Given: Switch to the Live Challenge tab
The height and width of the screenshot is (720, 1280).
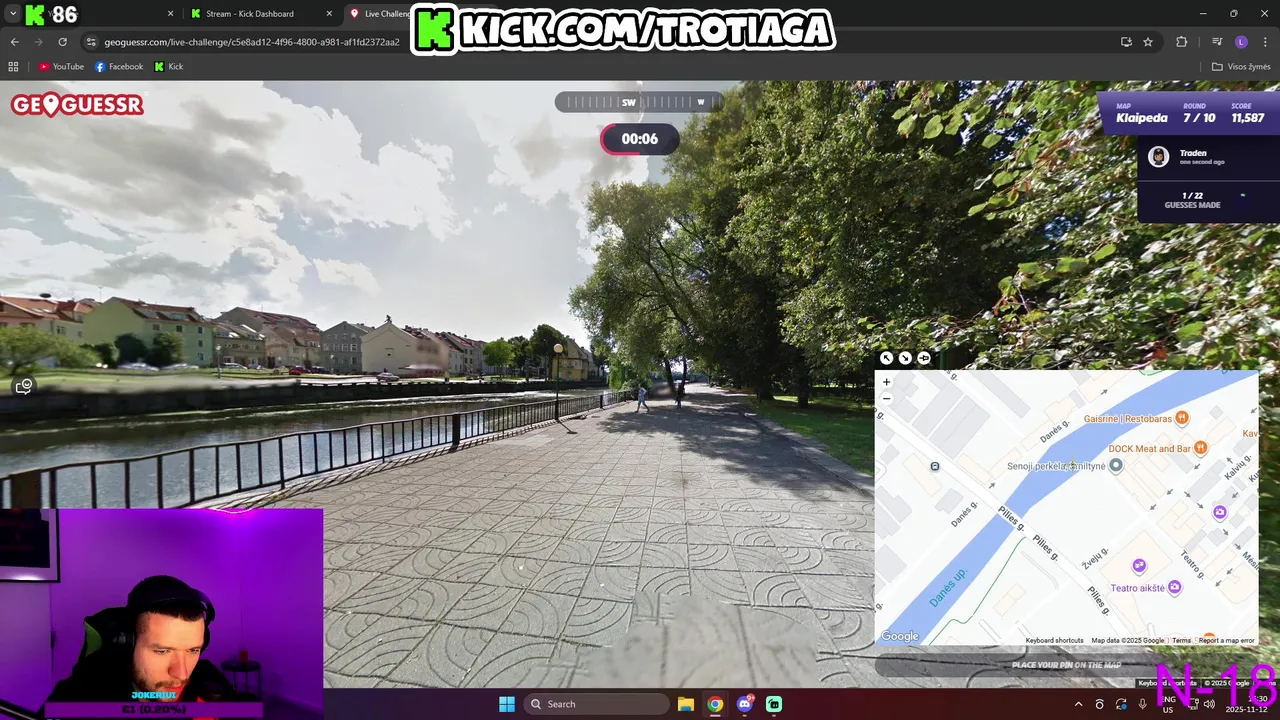Looking at the screenshot, I should click(386, 14).
